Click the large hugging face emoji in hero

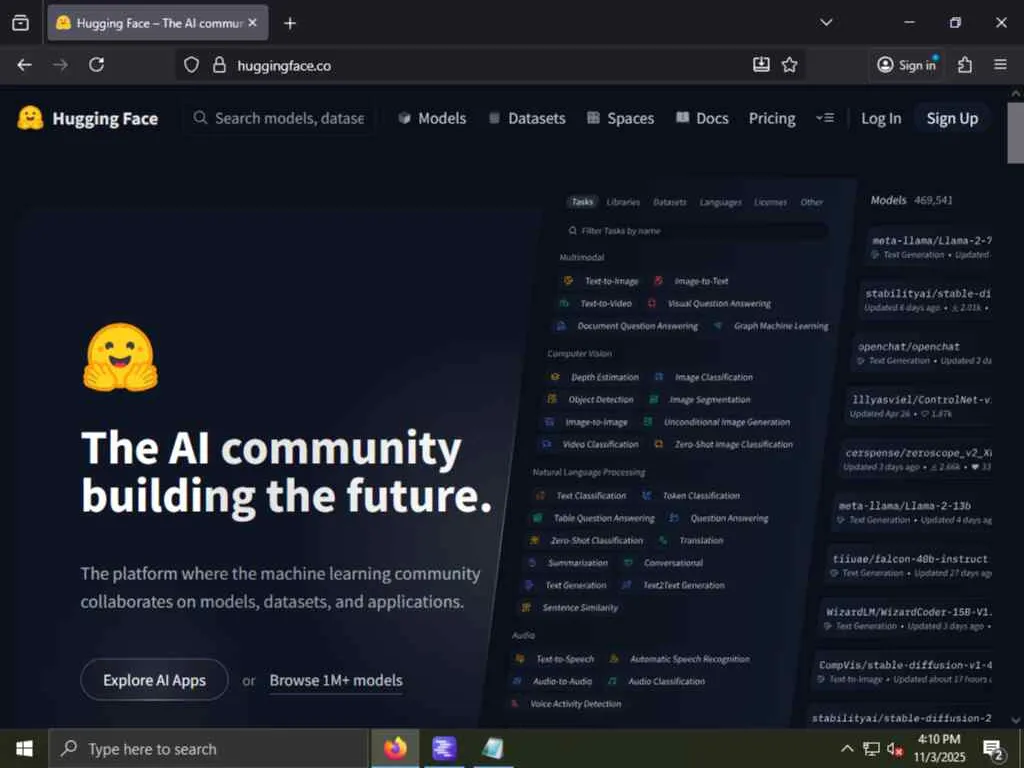click(x=121, y=357)
